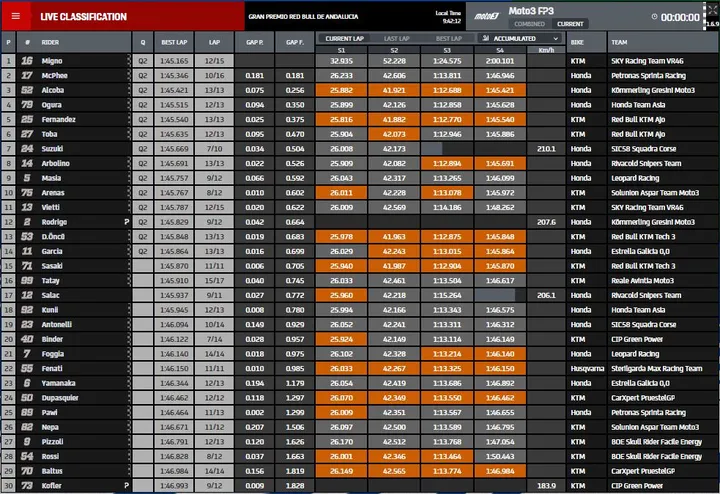Click rider name Sasaki
Image resolution: width=720 pixels, height=494 pixels.
pos(52,266)
